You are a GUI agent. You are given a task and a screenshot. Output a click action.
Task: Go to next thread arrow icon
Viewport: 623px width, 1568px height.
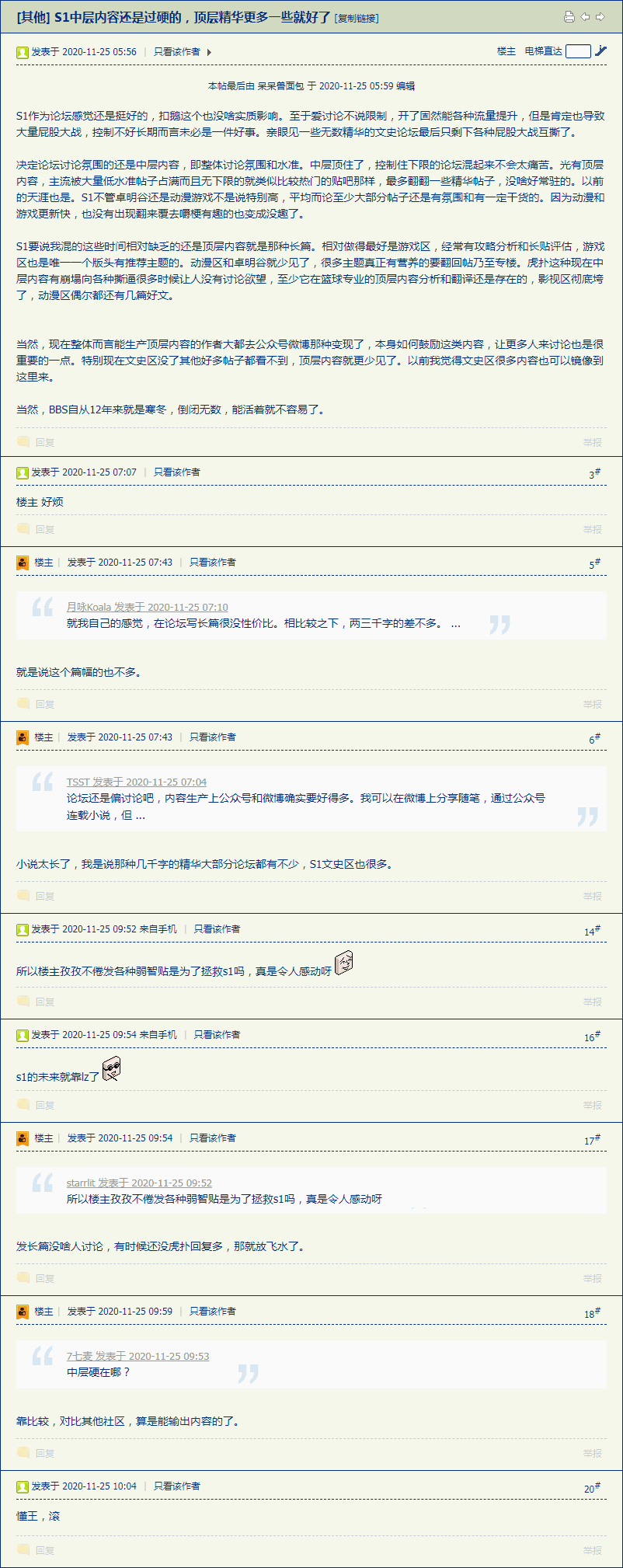[x=600, y=17]
